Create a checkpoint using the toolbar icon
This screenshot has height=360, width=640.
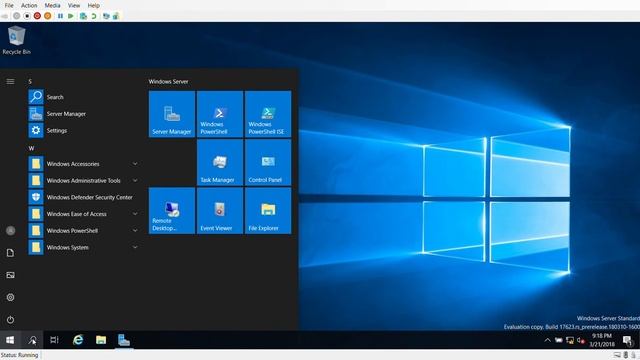[x=83, y=16]
